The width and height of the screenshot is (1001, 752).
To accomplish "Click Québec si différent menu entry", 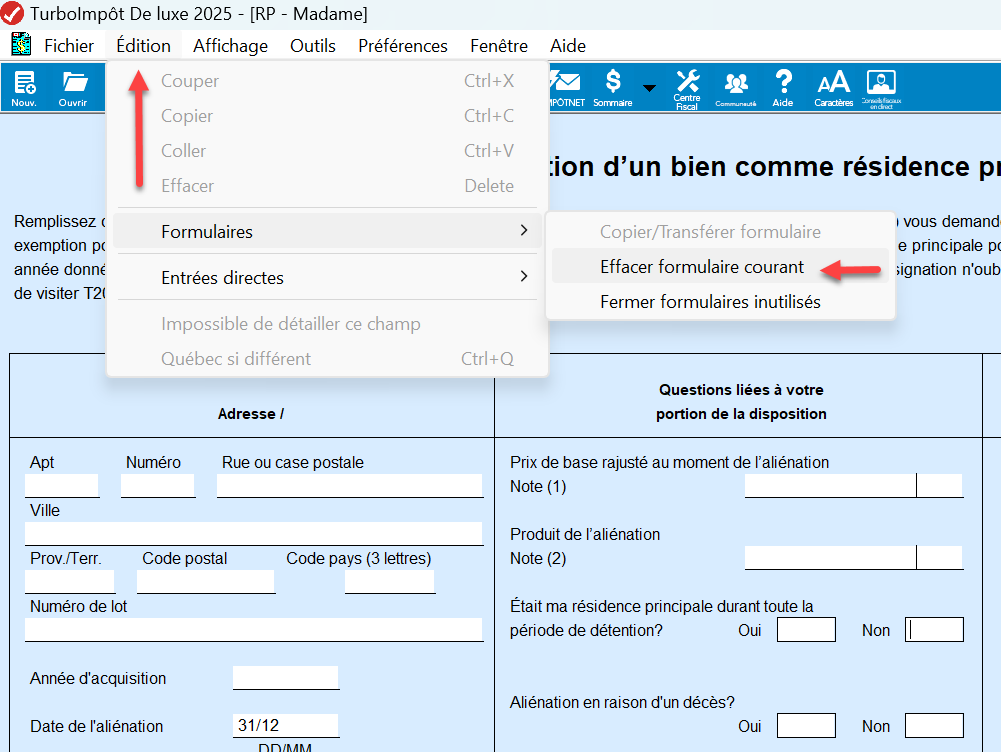I will tap(327, 358).
